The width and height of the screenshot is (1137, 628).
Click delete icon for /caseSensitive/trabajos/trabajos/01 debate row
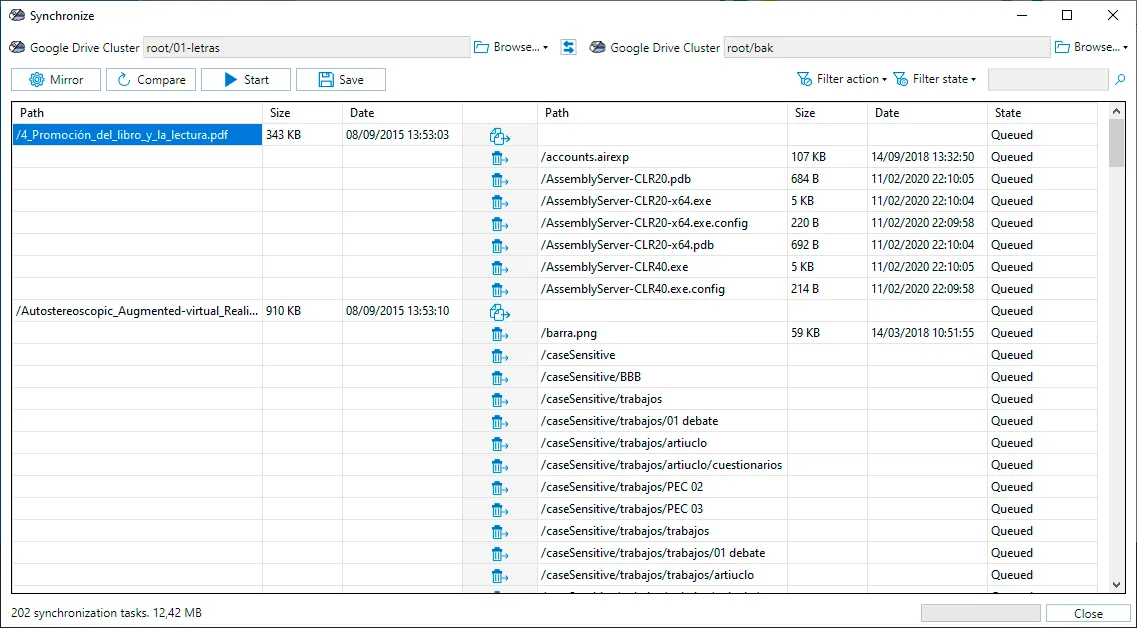pyautogui.click(x=500, y=554)
